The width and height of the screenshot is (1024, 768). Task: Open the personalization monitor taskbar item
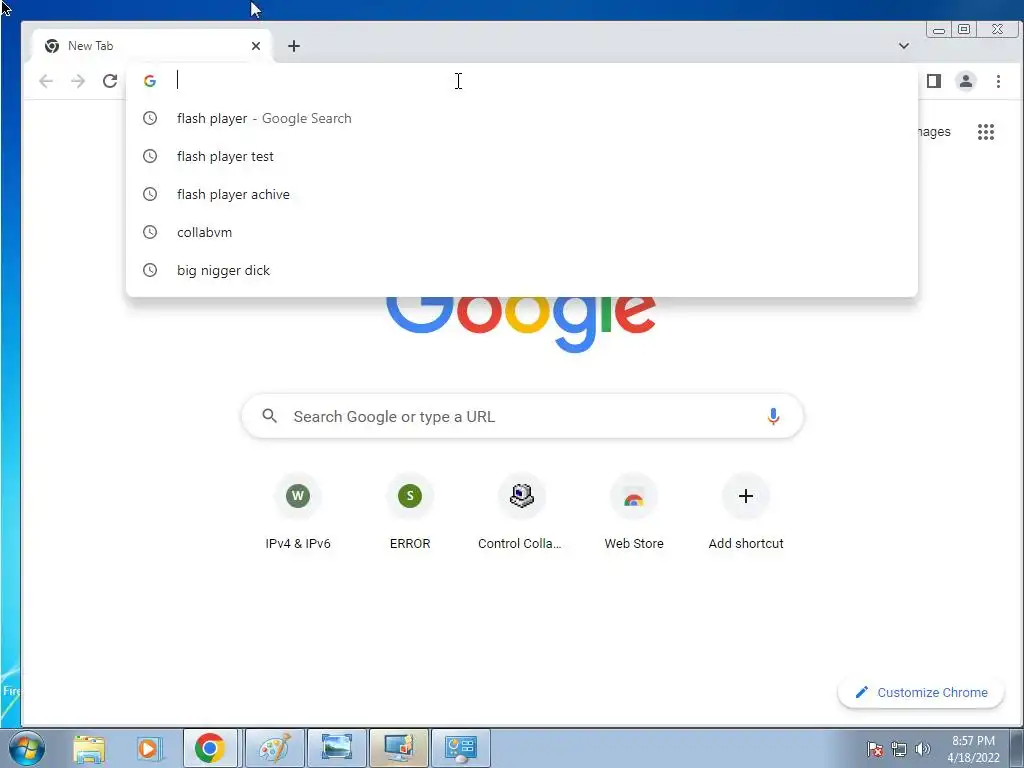pos(399,748)
